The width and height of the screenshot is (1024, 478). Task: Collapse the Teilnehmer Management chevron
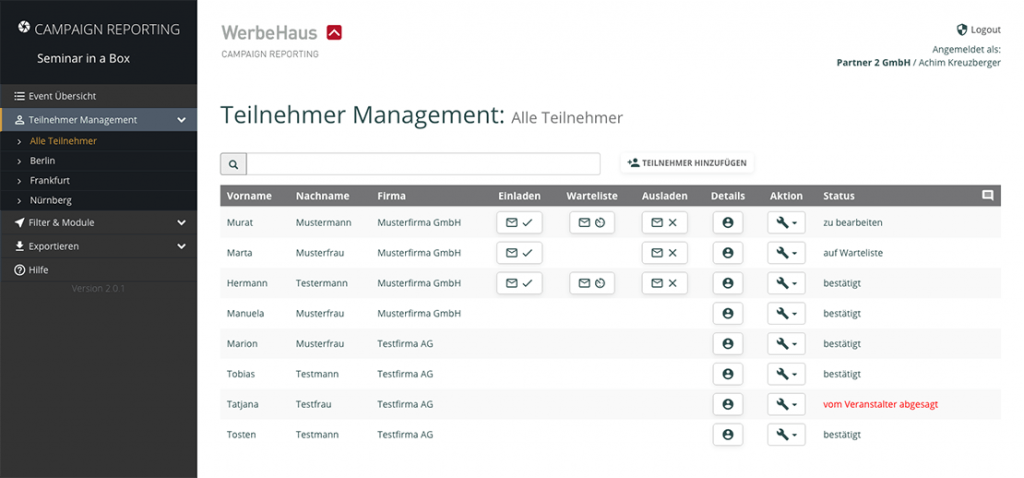(x=182, y=120)
